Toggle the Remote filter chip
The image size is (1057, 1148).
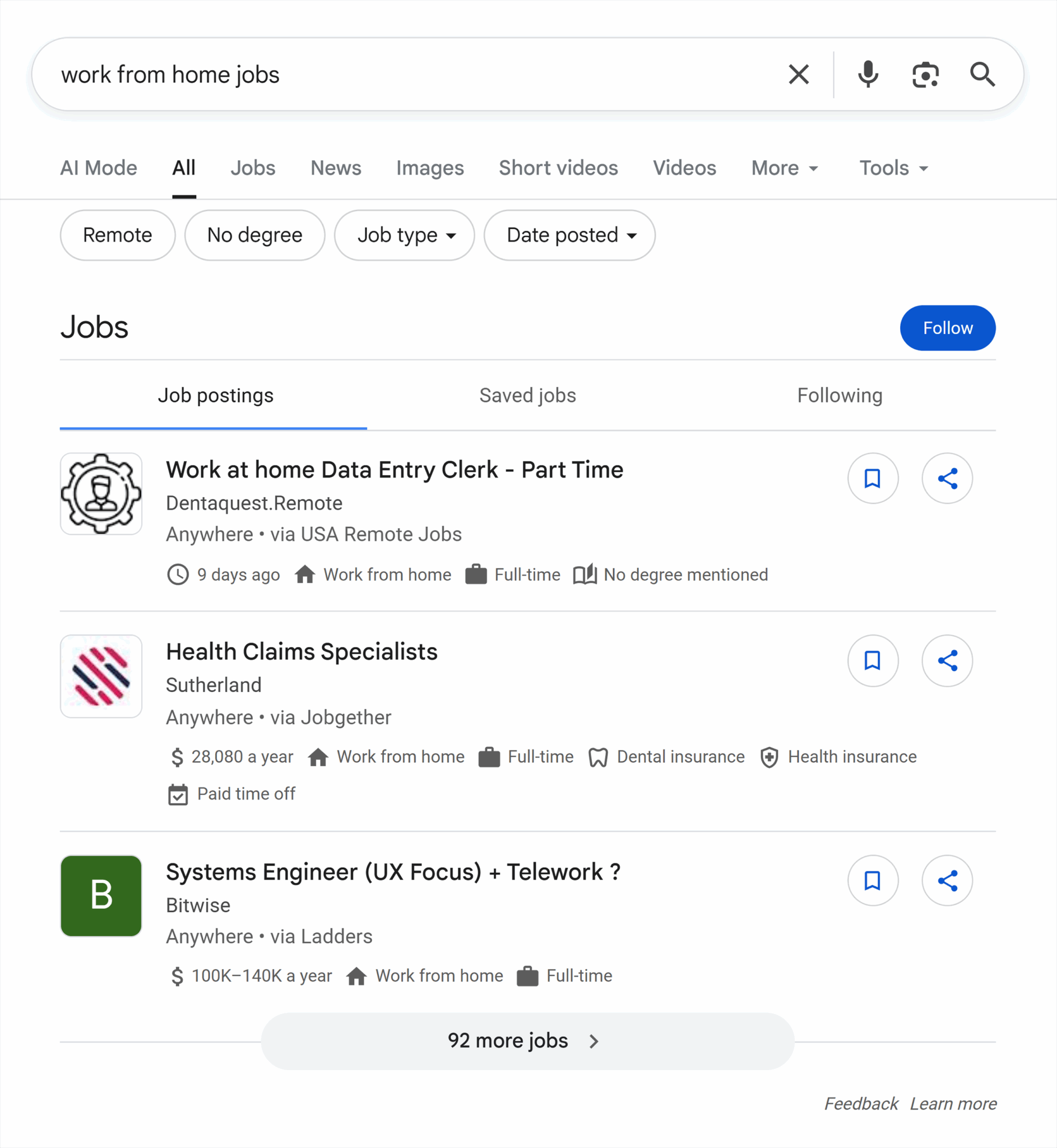(x=117, y=235)
